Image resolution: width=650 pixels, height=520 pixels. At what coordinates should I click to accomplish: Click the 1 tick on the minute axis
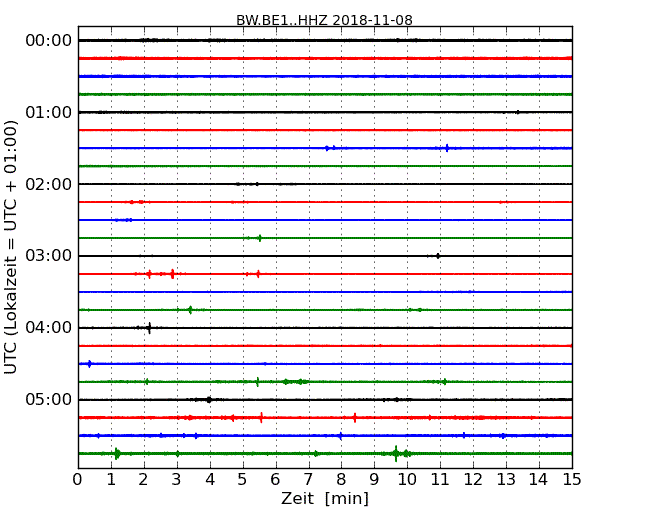[x=111, y=480]
